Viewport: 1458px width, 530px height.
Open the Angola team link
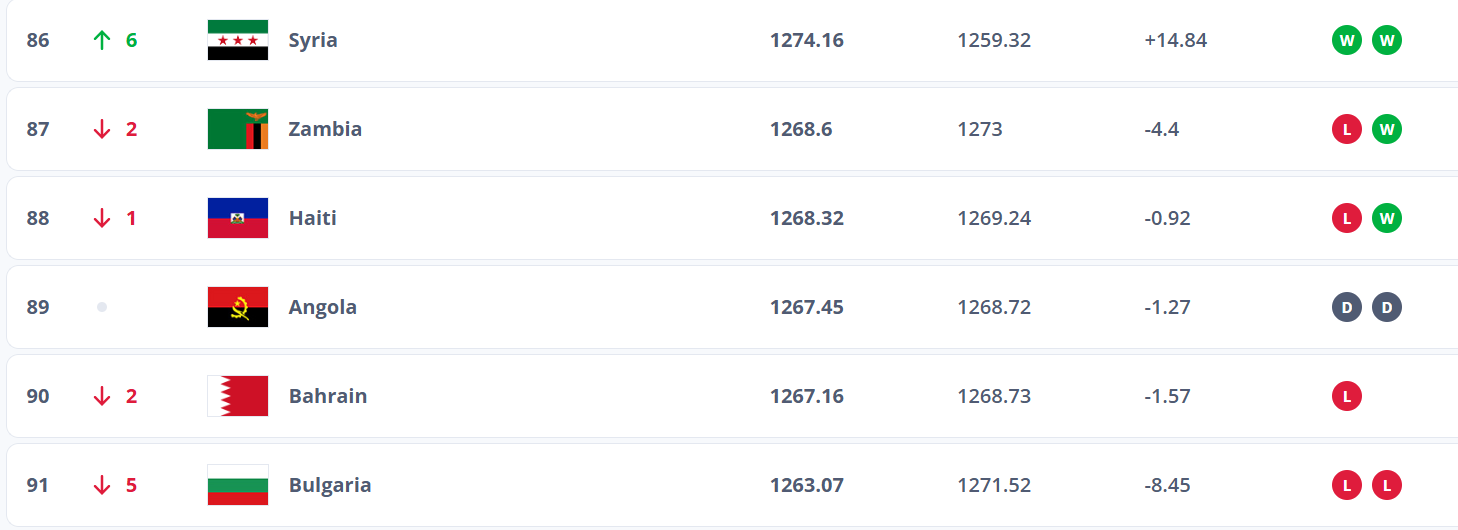tap(322, 307)
